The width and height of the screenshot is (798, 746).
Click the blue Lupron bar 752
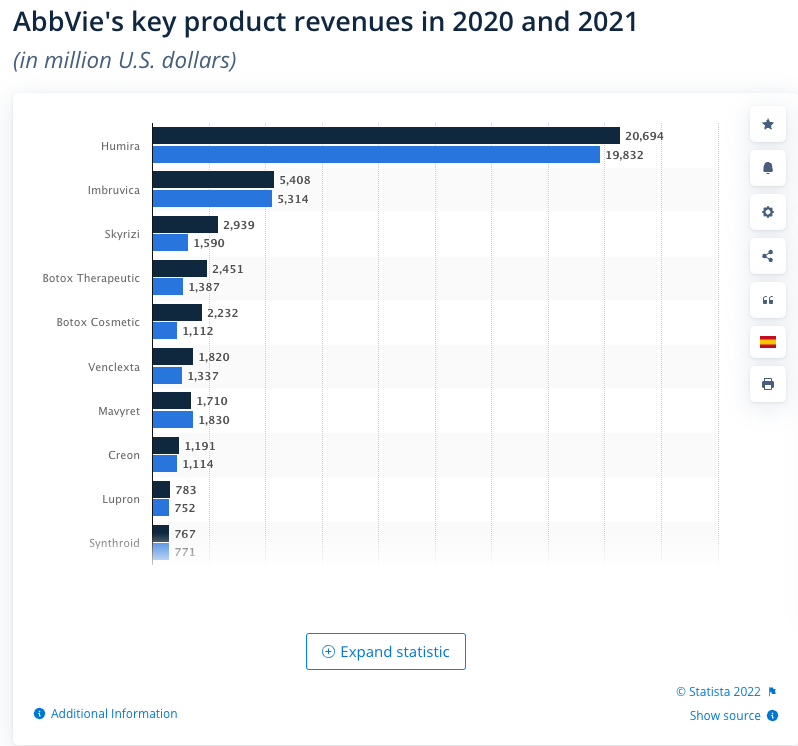coord(161,507)
